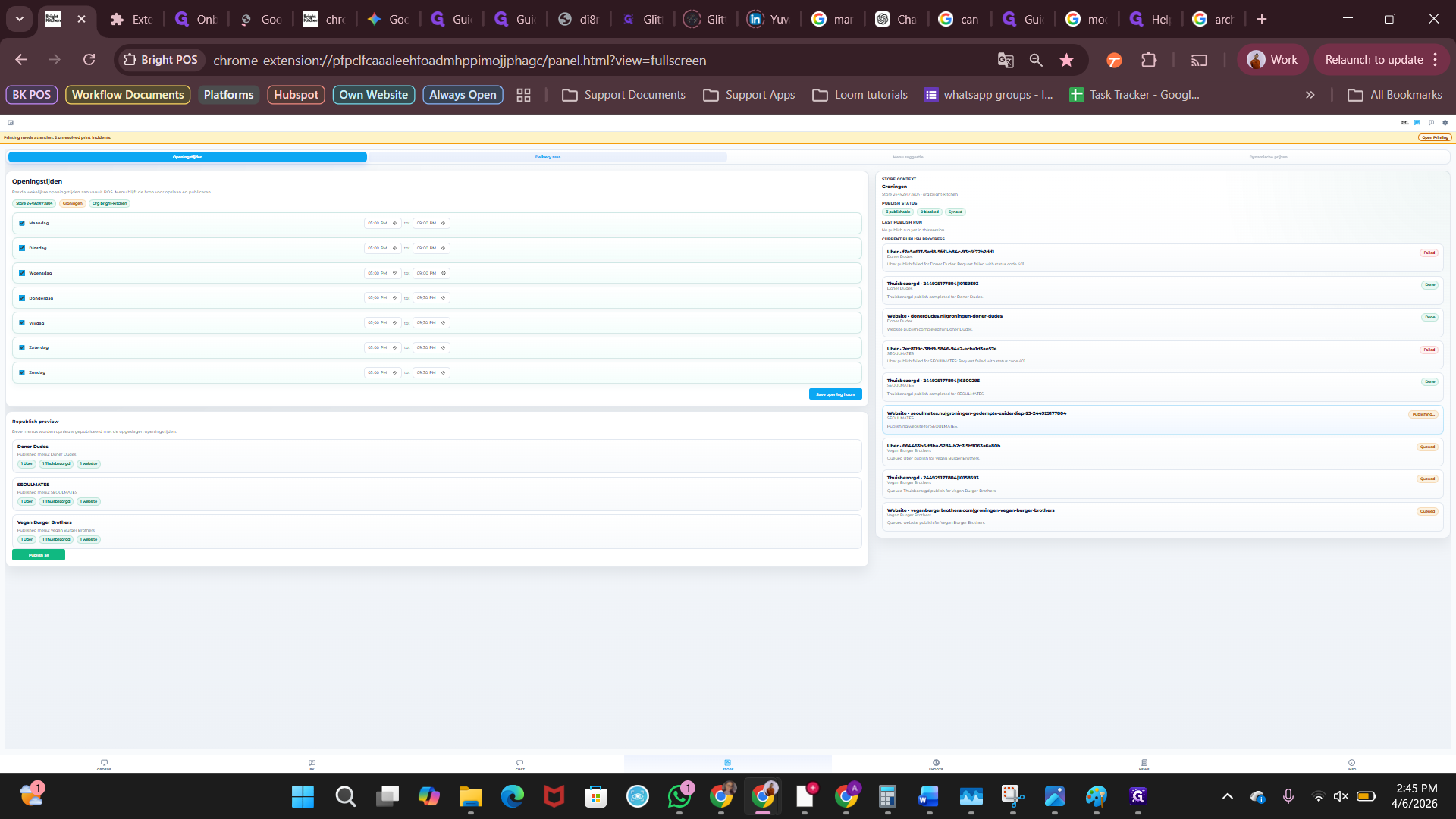The width and height of the screenshot is (1456, 819).
Task: Click the green Publish all button
Action: 39,555
